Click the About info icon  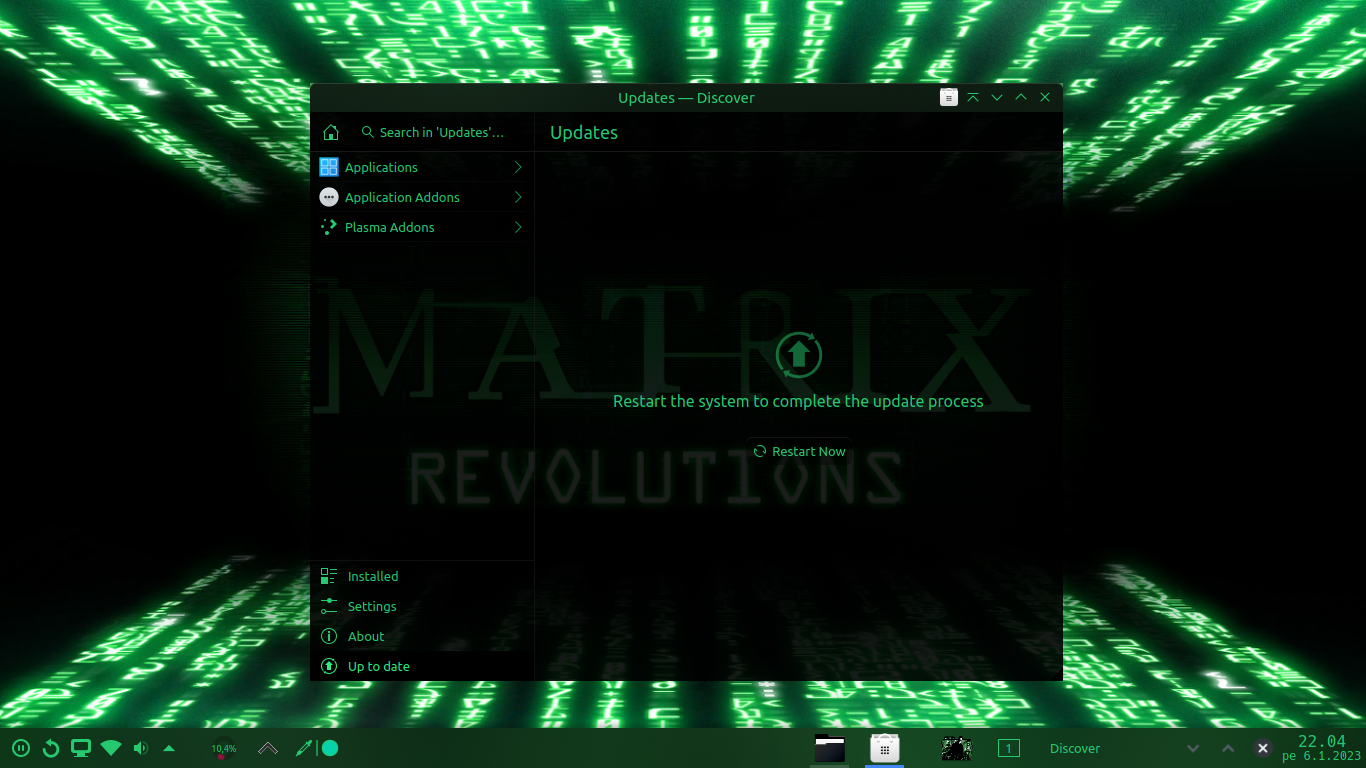click(329, 636)
